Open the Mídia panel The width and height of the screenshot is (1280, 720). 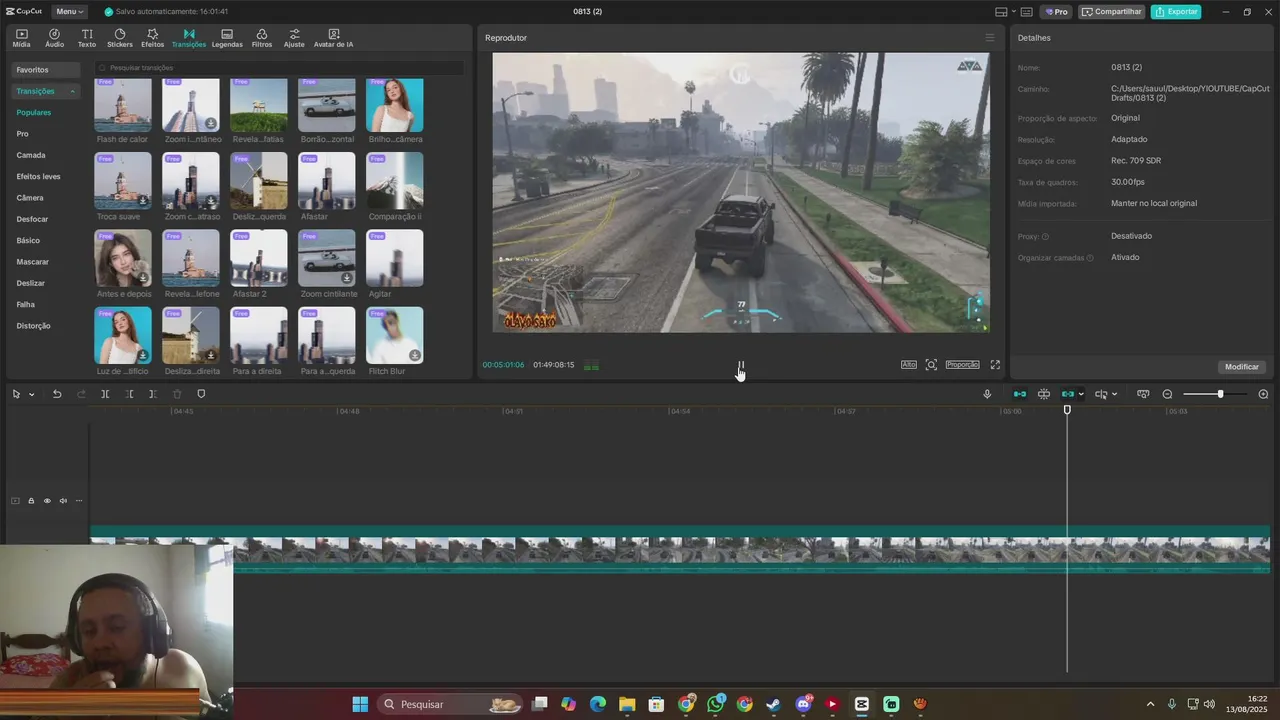click(21, 38)
